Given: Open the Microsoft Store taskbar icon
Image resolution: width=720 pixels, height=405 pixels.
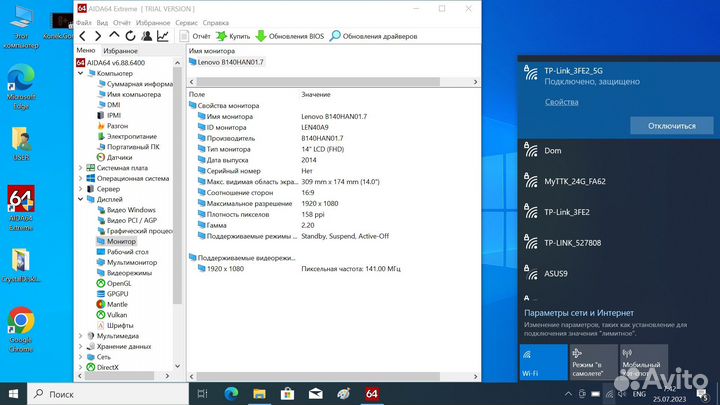Looking at the screenshot, I should pyautogui.click(x=287, y=394).
